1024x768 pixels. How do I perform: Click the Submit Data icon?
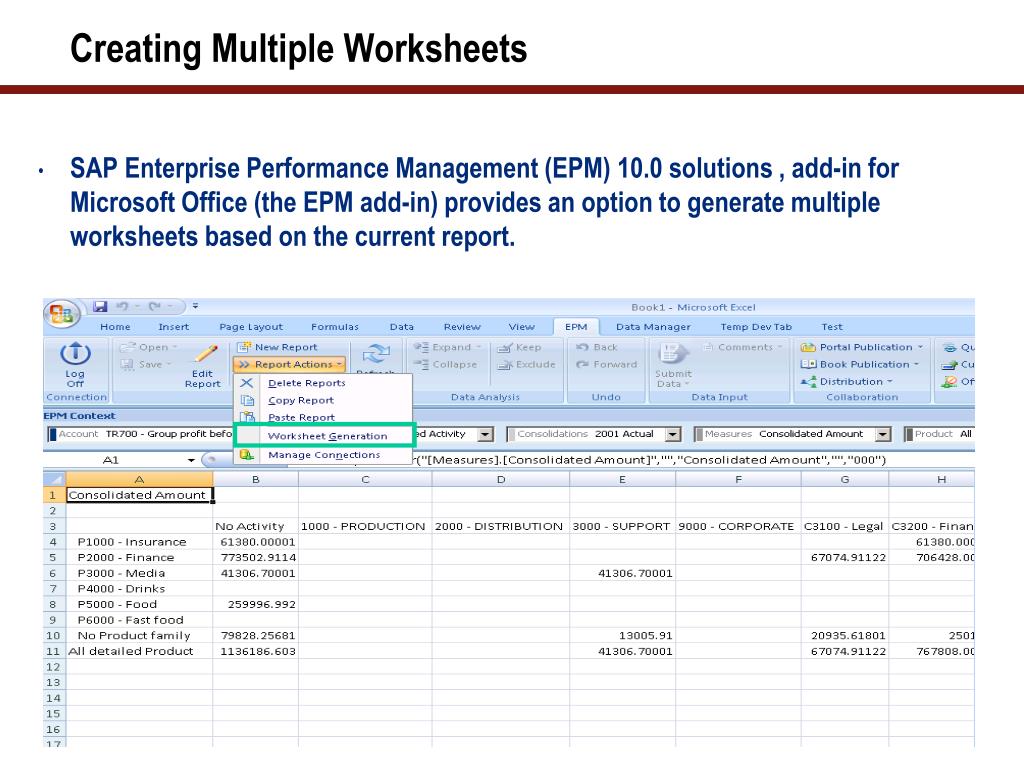tap(673, 353)
